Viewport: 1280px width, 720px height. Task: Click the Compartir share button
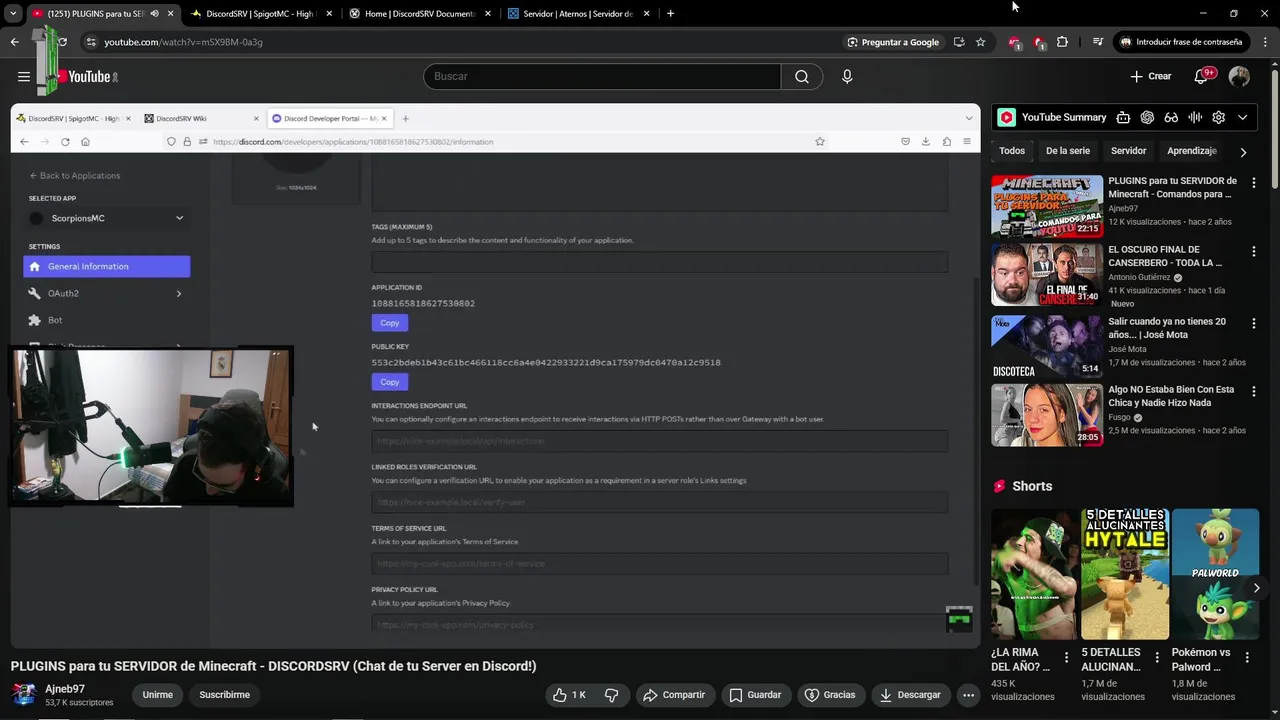click(x=674, y=695)
